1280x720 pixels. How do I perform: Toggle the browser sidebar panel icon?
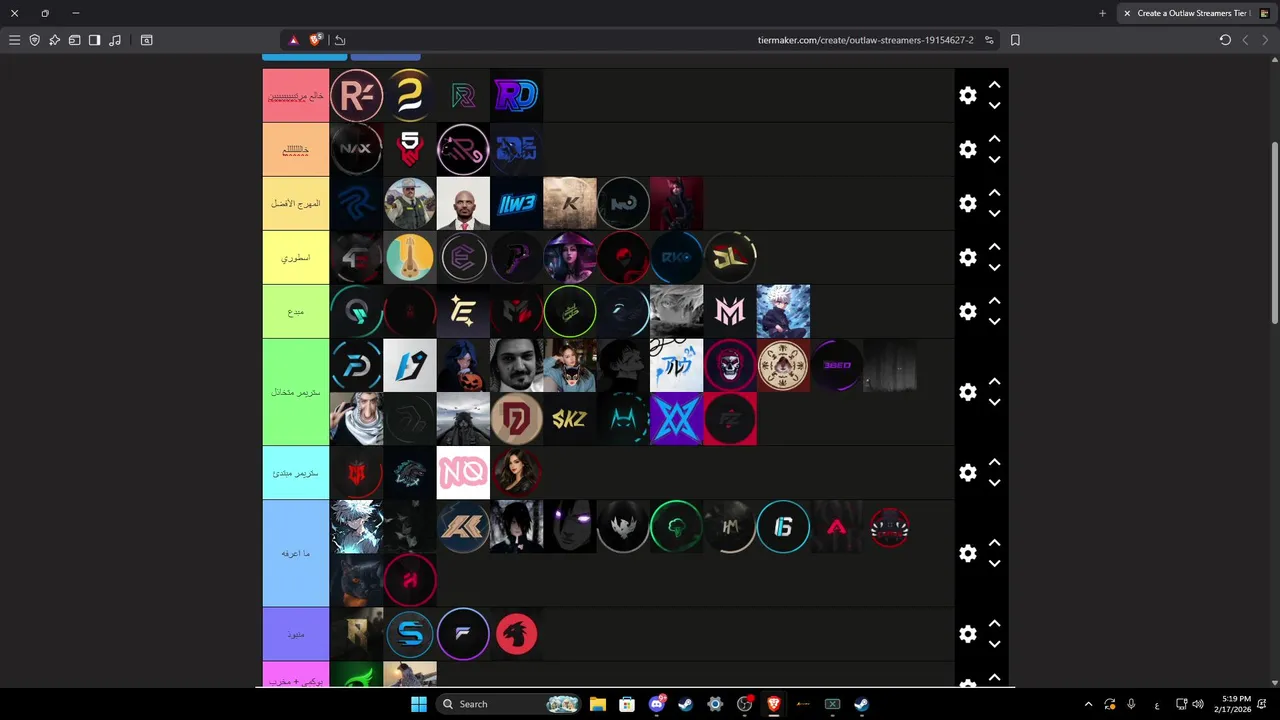pyautogui.click(x=94, y=40)
